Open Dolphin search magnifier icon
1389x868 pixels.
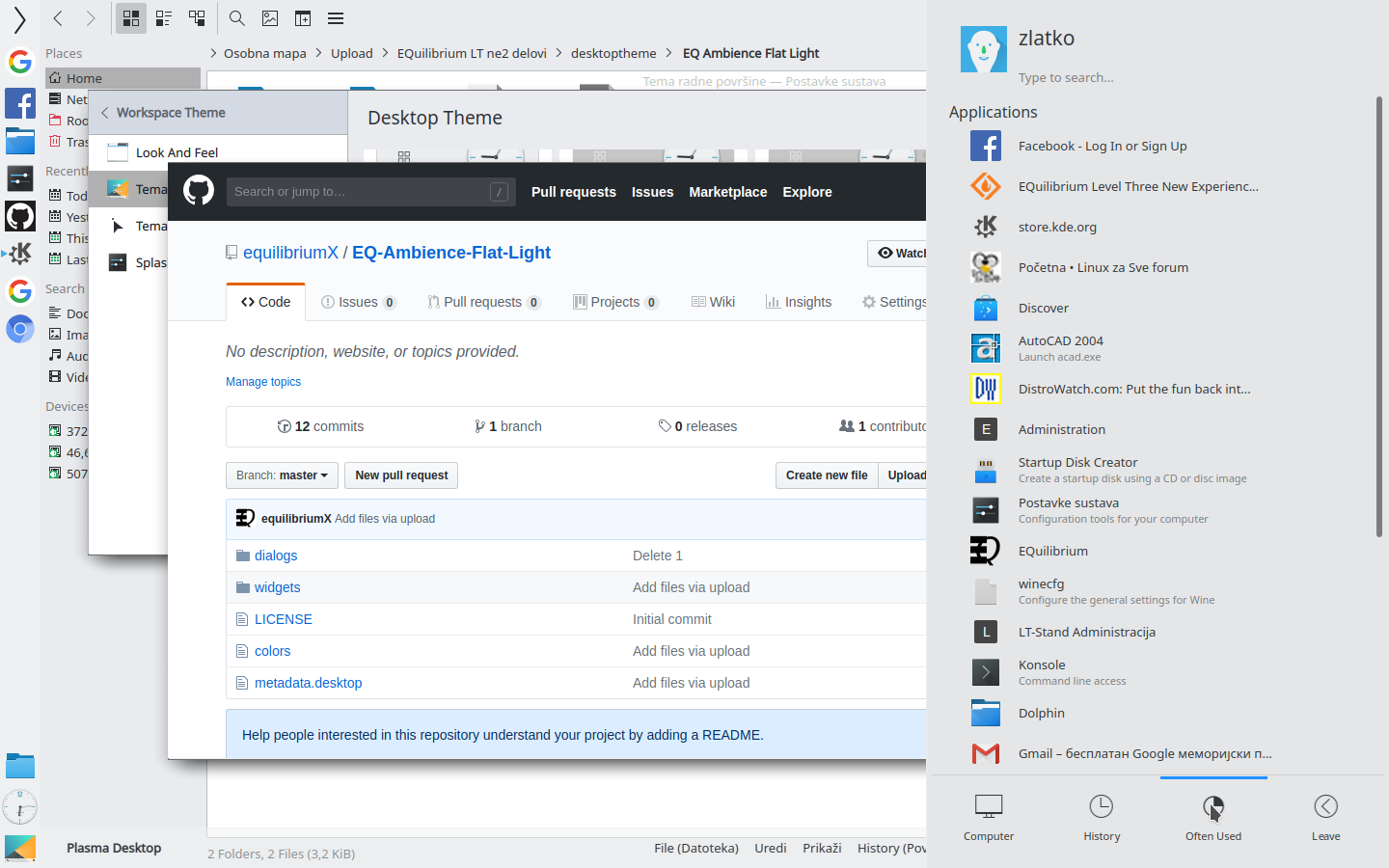point(236,18)
